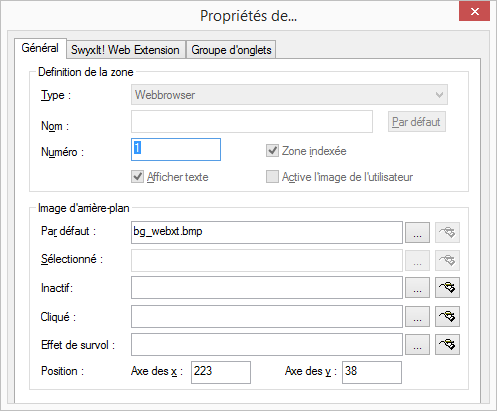Toggle the Afficher texte checkbox
The image size is (497, 411).
tap(137, 177)
